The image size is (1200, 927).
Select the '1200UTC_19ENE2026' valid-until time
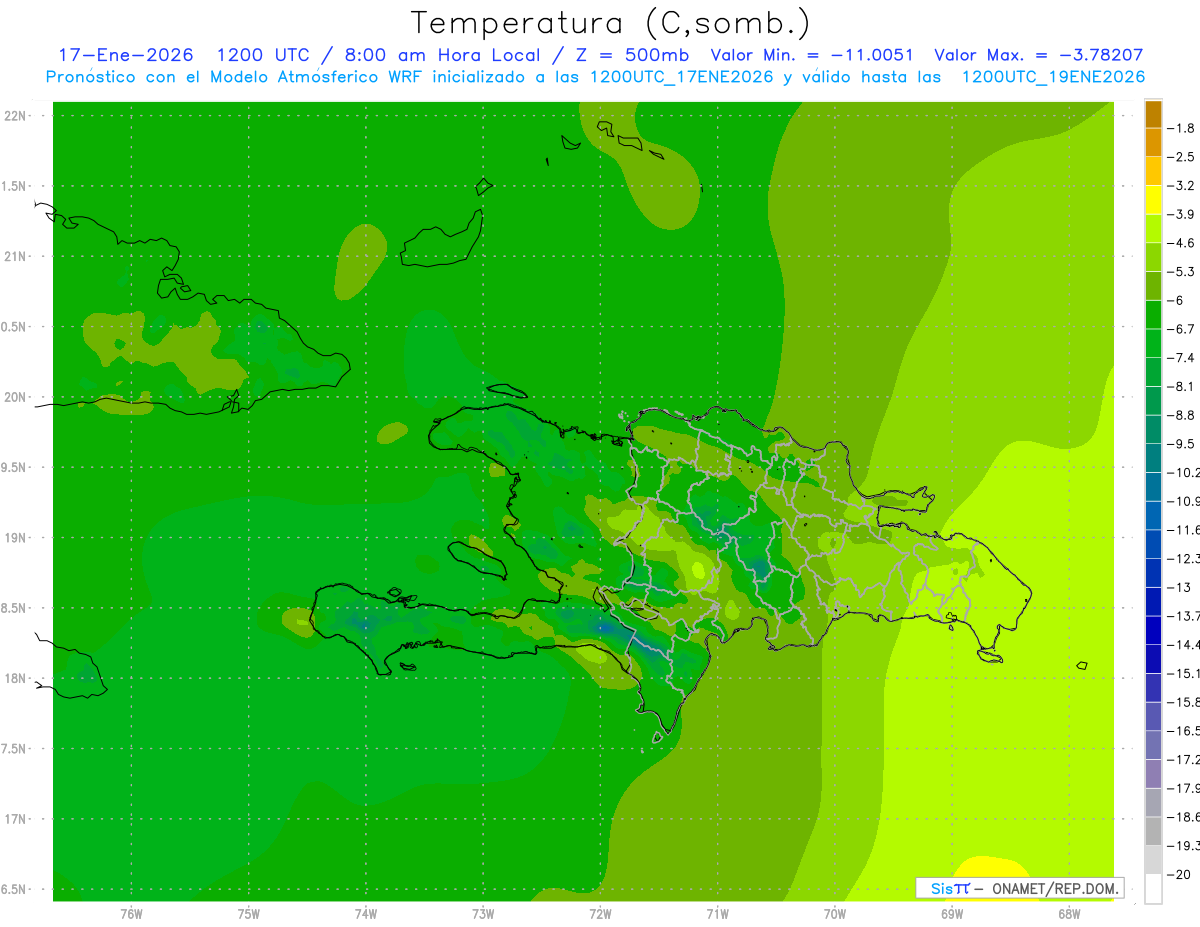(x=1053, y=77)
